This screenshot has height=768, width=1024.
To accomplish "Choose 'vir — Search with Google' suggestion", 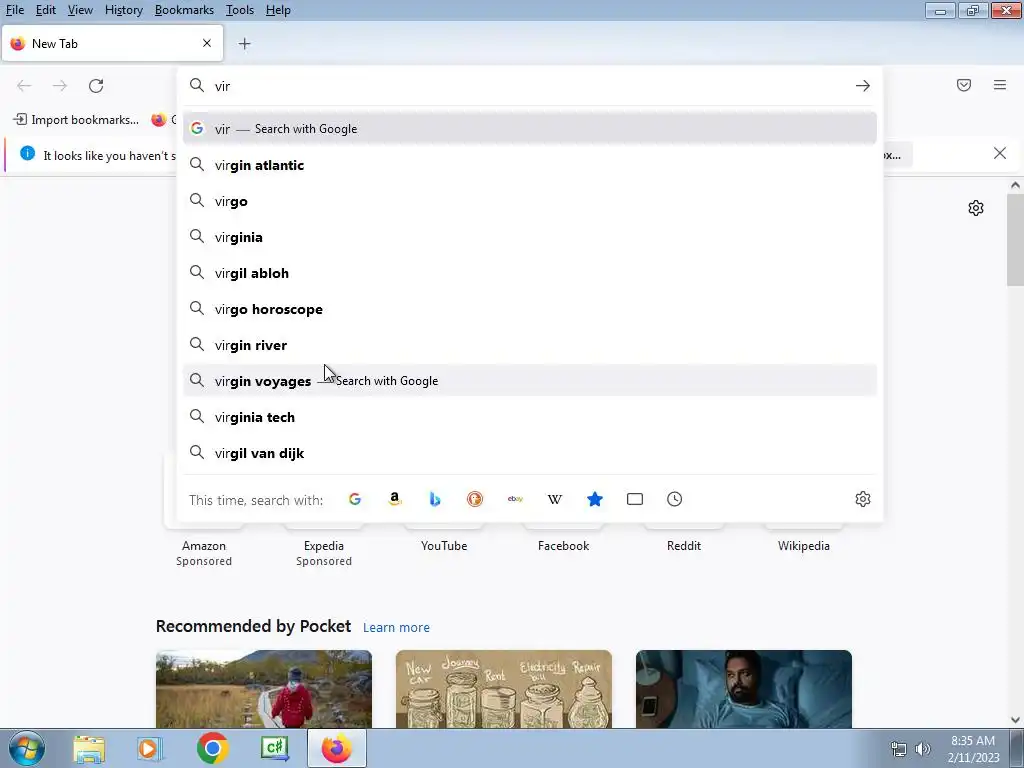I will (x=530, y=129).
